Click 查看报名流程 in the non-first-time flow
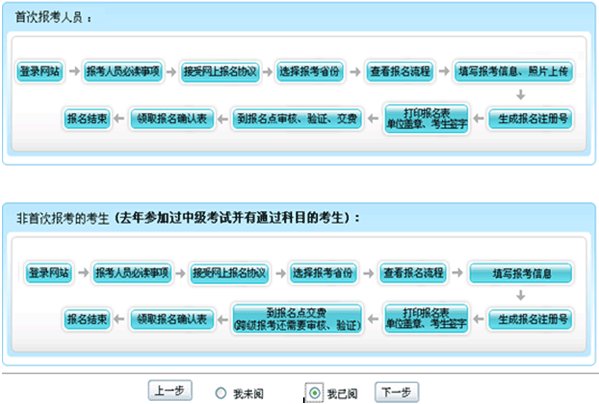This screenshot has height=404, width=599. pos(413,273)
